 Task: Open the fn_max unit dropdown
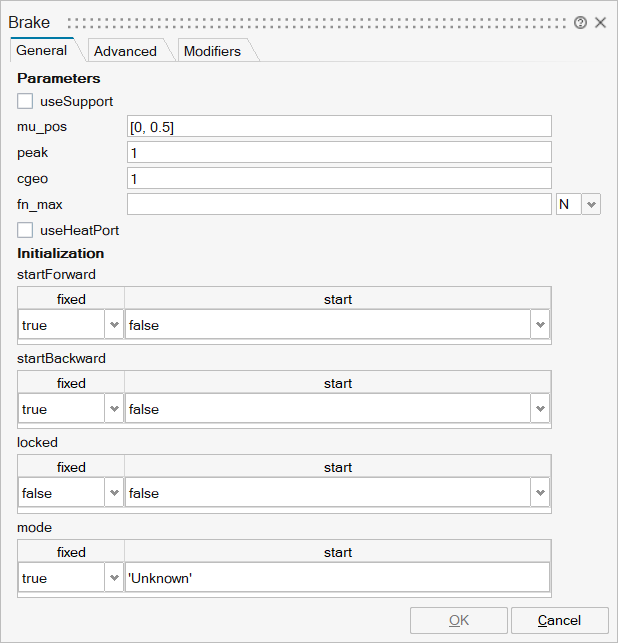[x=591, y=204]
